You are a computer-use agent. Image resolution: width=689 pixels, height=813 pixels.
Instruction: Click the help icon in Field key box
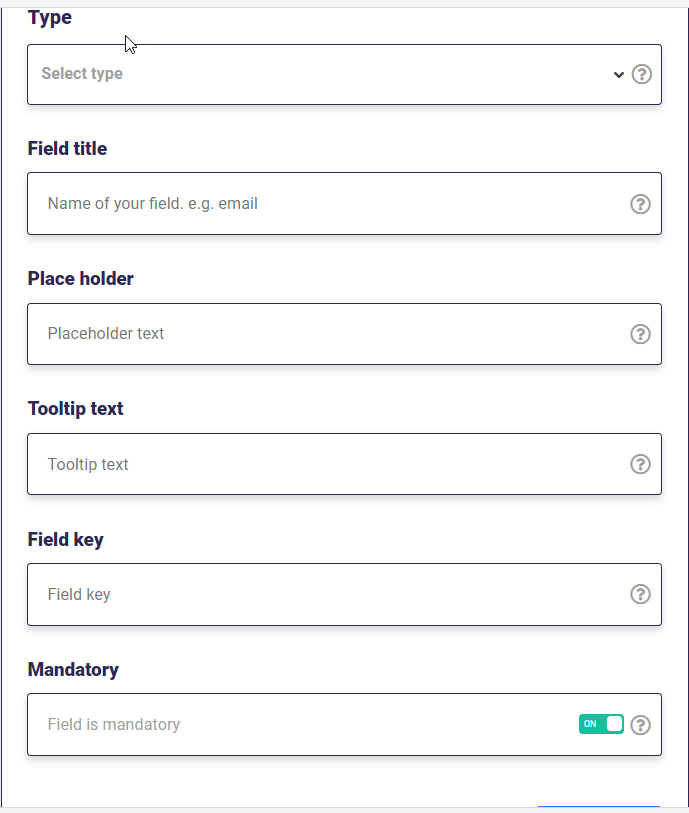click(x=640, y=594)
